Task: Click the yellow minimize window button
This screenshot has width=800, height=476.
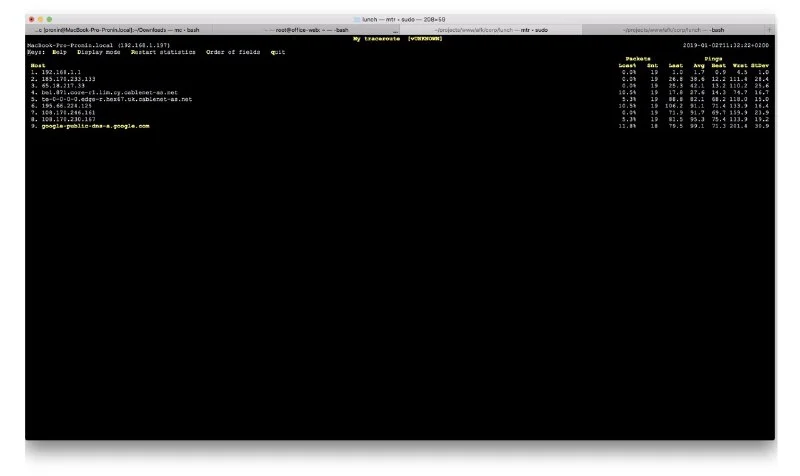Action: pyautogui.click(x=39, y=20)
